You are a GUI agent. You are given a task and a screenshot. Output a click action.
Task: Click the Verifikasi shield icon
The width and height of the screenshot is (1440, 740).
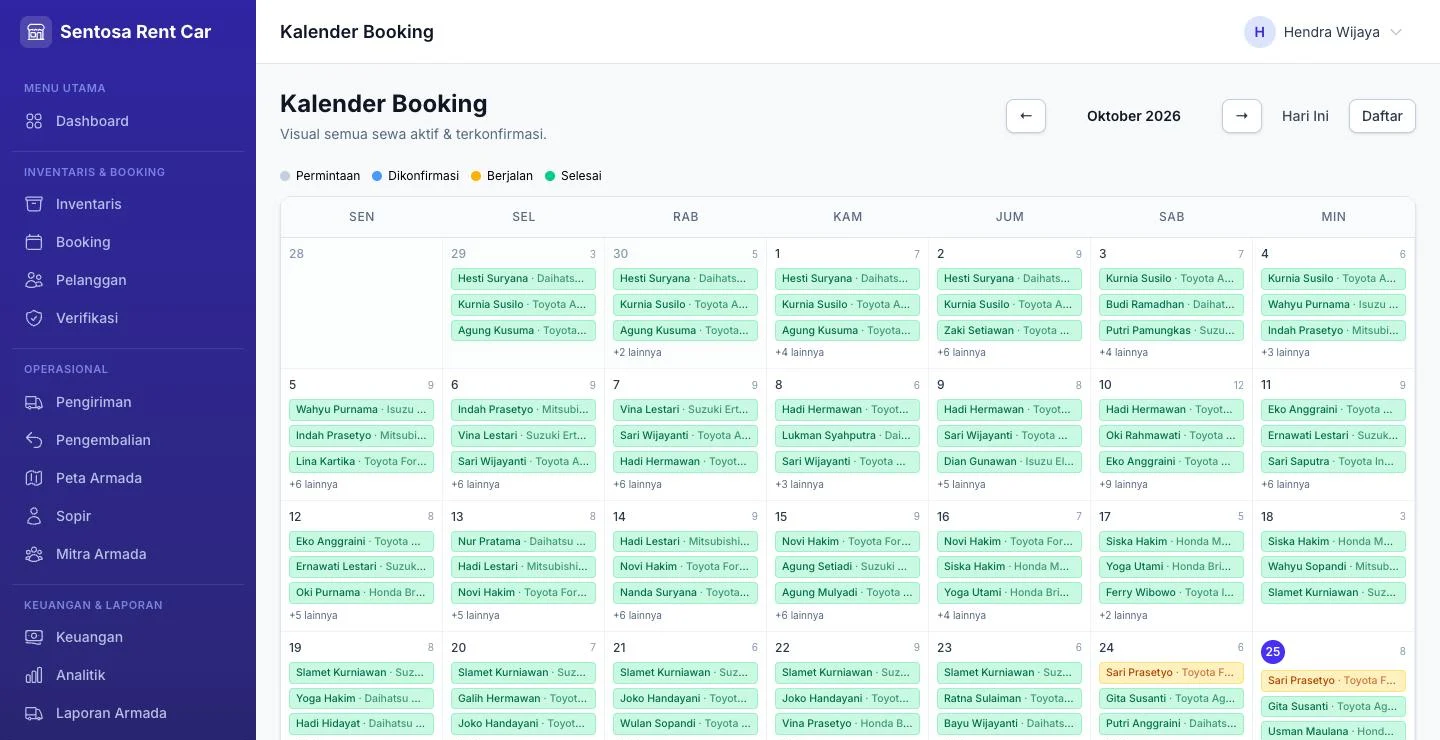pyautogui.click(x=34, y=318)
